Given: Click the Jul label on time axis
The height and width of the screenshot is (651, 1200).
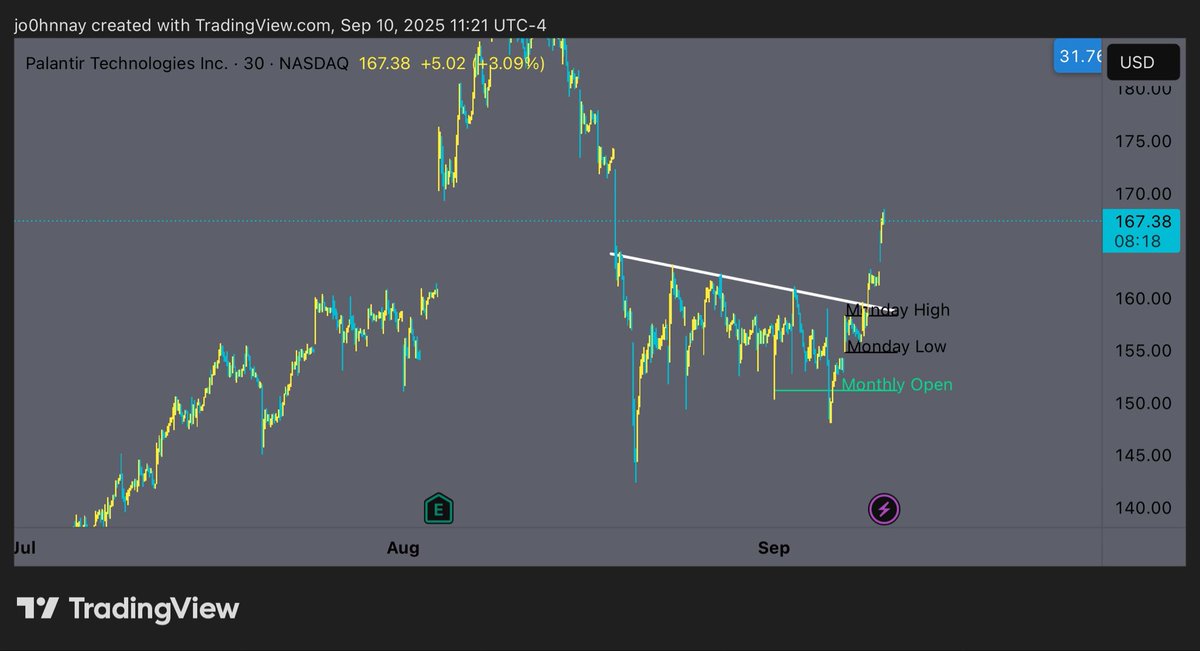Looking at the screenshot, I should tap(25, 548).
